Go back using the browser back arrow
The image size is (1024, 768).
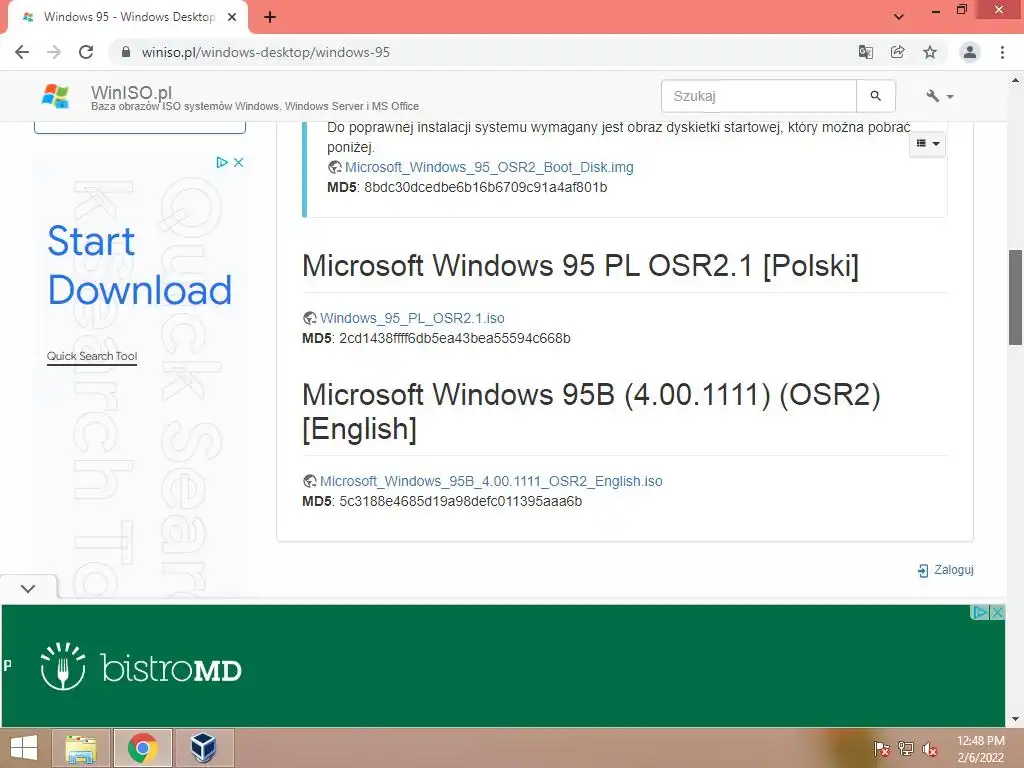(x=22, y=52)
